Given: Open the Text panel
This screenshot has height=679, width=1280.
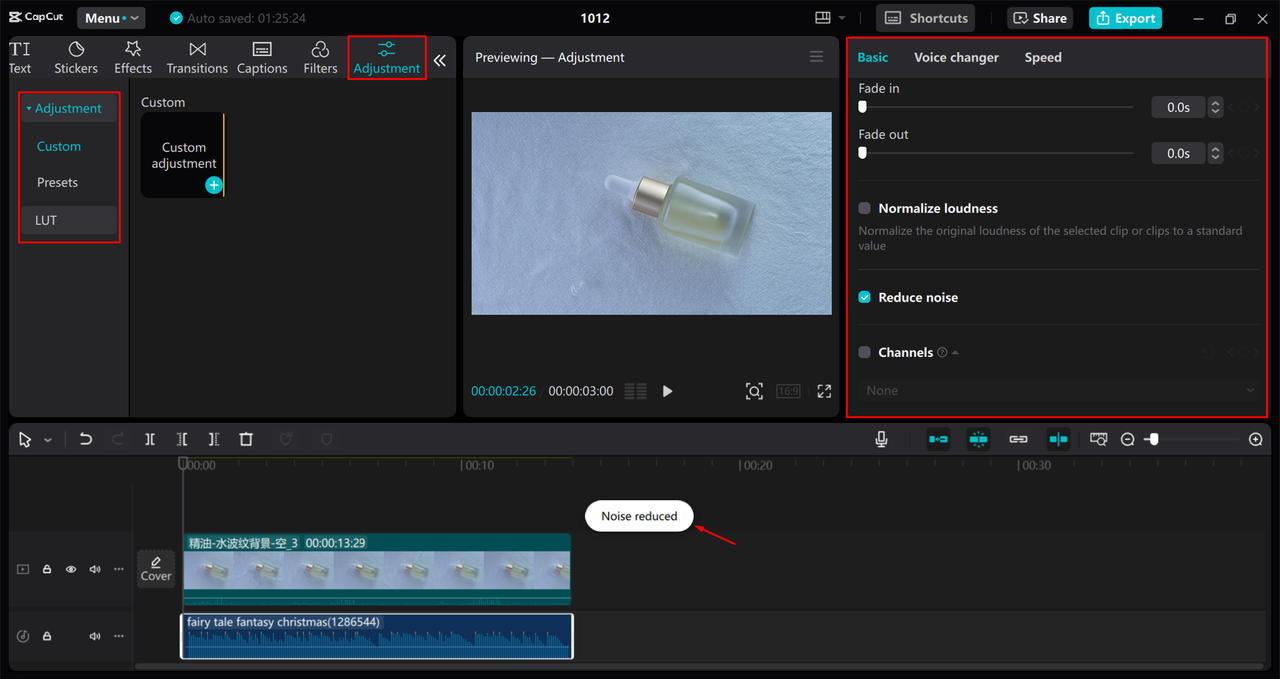Looking at the screenshot, I should pos(20,58).
